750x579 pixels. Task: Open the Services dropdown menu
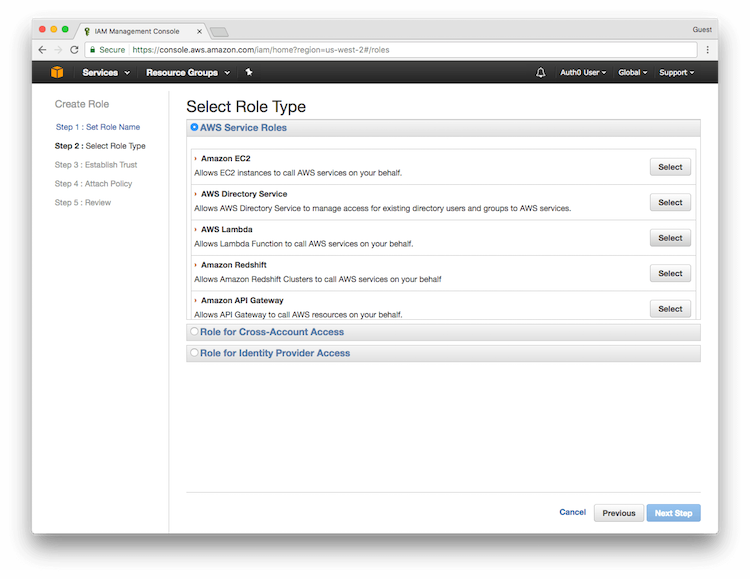pyautogui.click(x=106, y=72)
